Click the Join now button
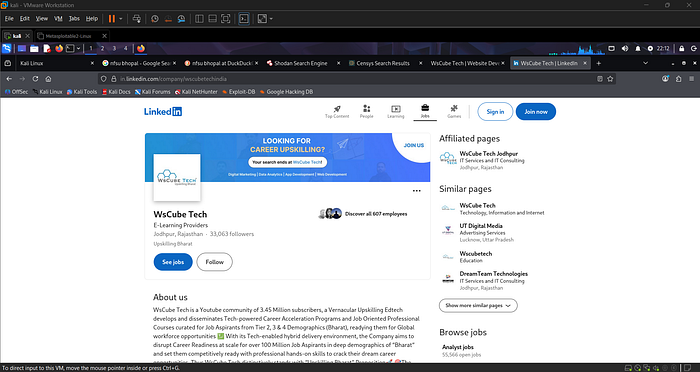Screen dimensions: 700x372 coord(536,112)
